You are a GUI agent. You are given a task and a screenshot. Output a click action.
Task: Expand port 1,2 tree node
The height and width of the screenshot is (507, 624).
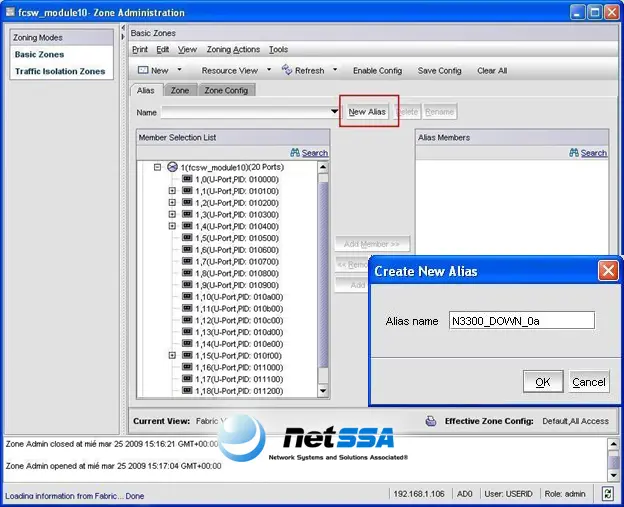click(172, 203)
